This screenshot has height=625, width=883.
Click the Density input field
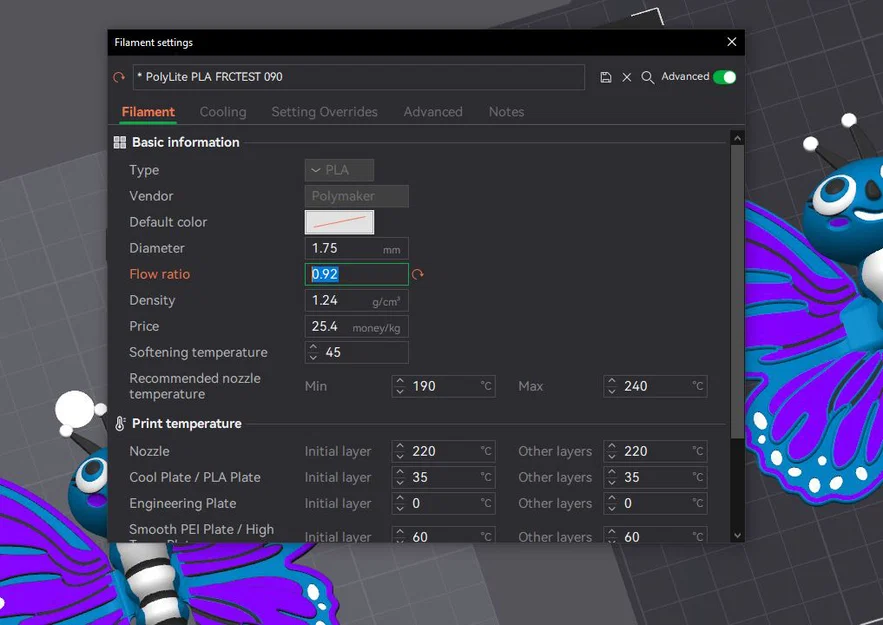tap(356, 301)
